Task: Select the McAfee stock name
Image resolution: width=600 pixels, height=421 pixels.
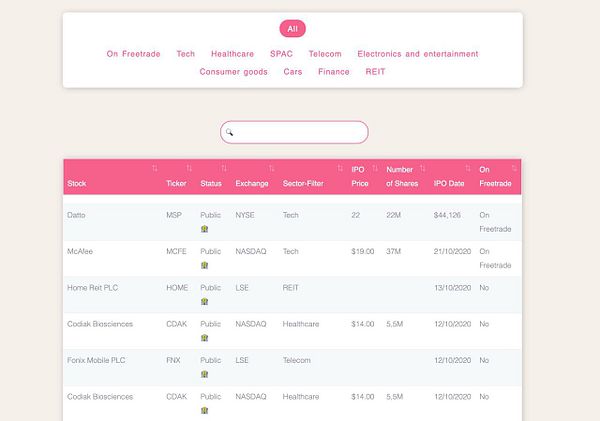Action: click(80, 251)
